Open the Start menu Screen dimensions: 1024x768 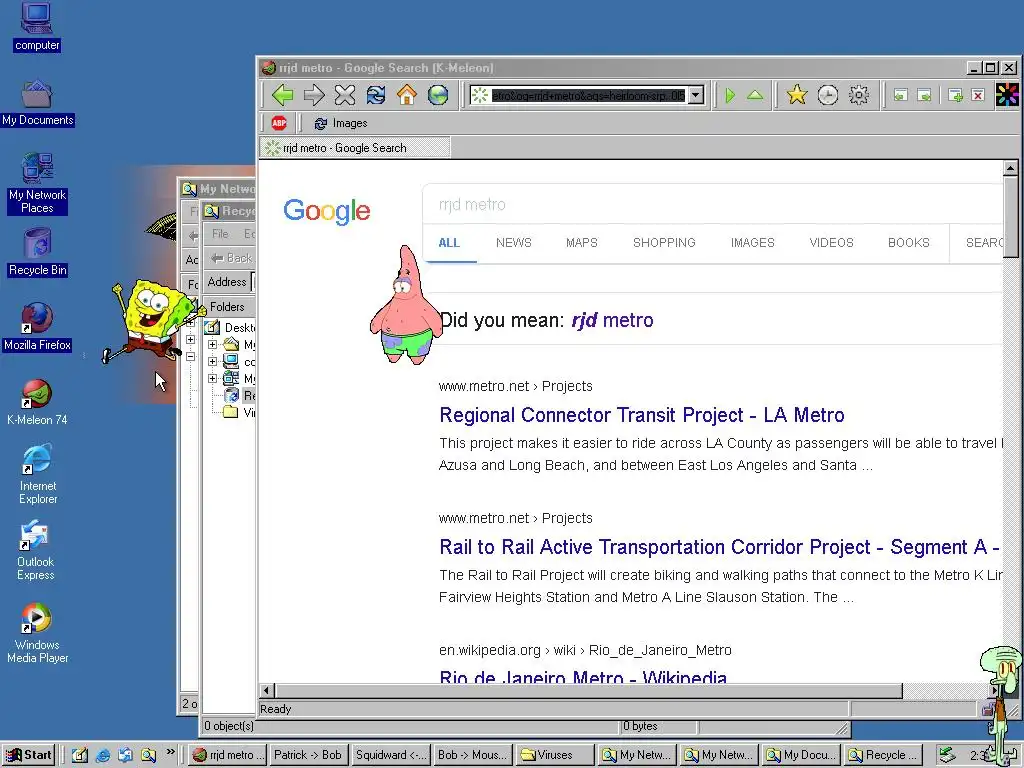pyautogui.click(x=29, y=755)
